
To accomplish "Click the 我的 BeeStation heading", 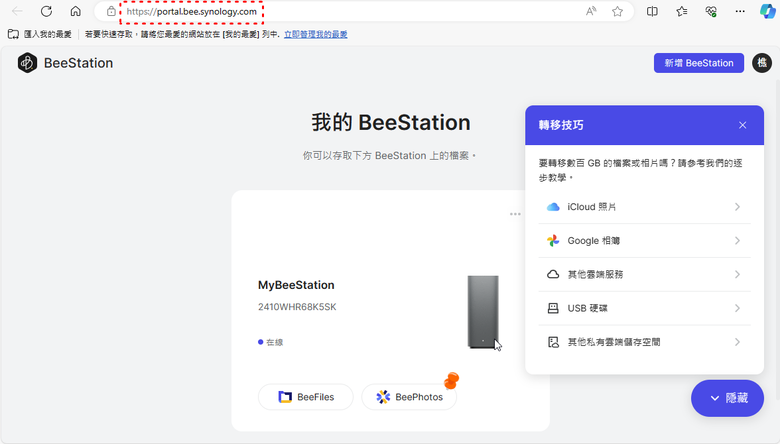I will tap(390, 123).
